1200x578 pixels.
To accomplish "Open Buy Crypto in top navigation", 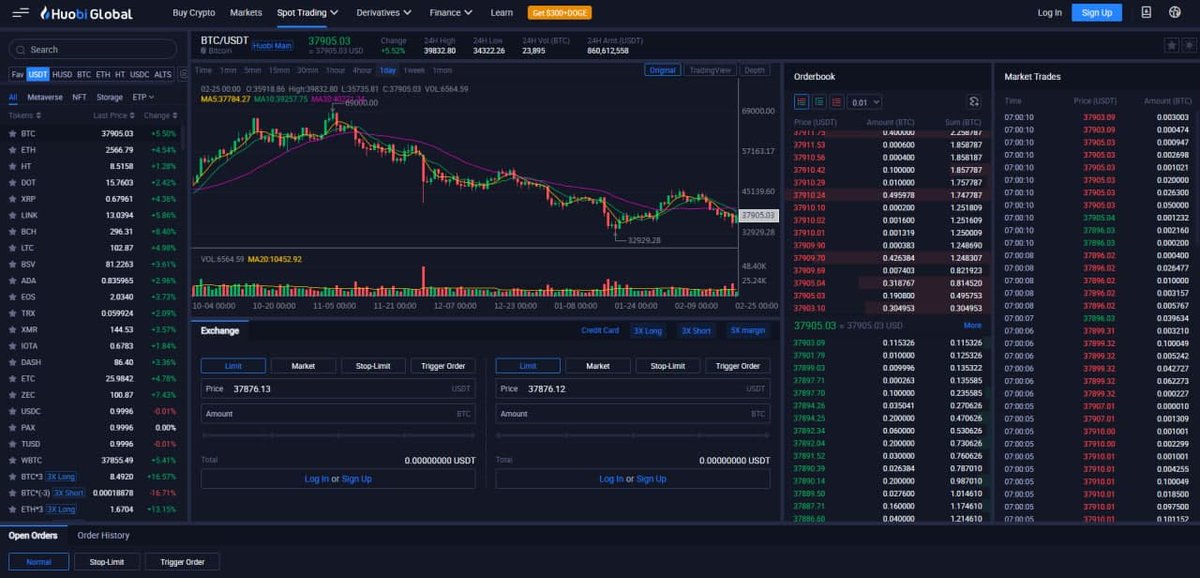I will pyautogui.click(x=194, y=13).
